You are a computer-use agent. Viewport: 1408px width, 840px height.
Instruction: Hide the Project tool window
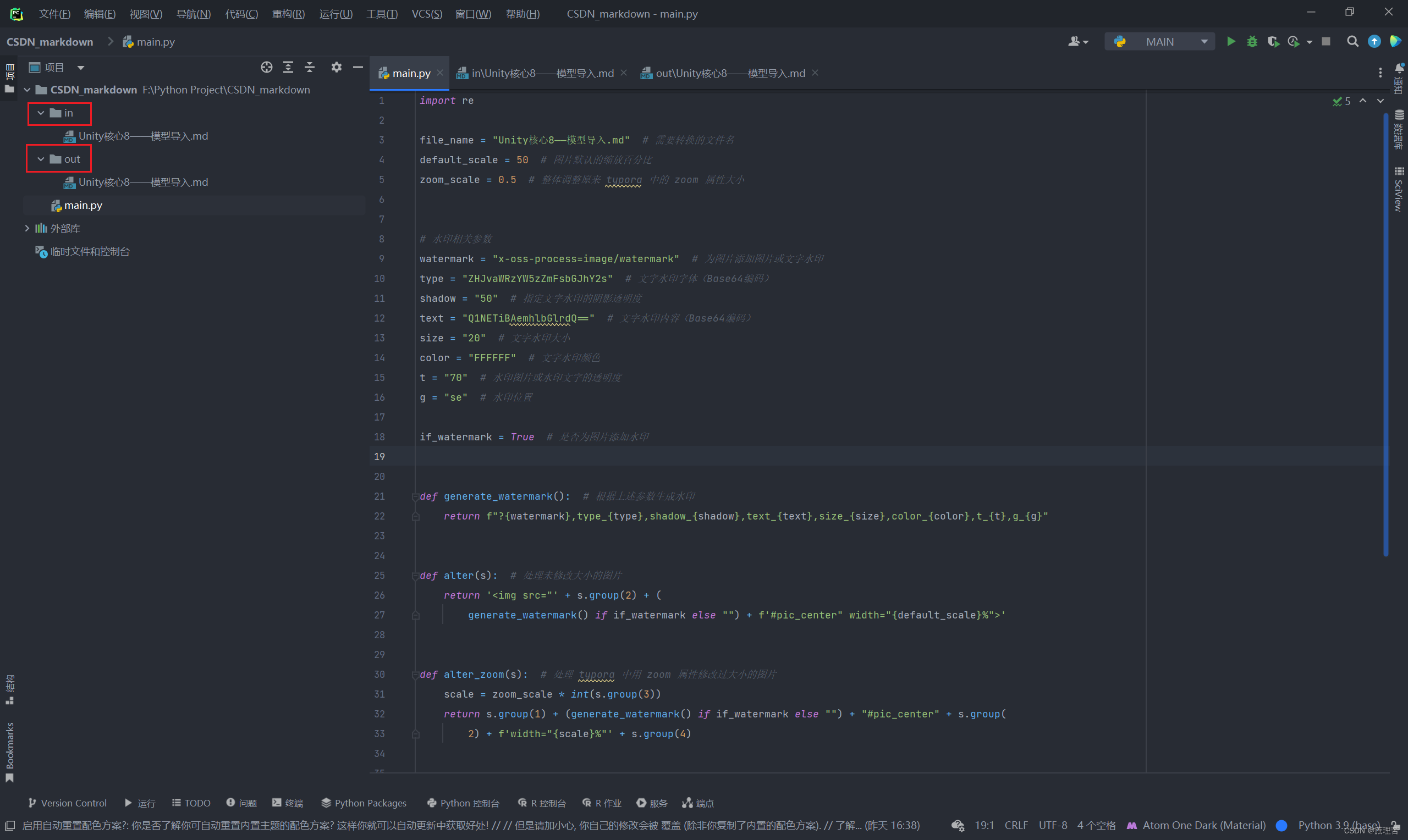click(x=358, y=68)
